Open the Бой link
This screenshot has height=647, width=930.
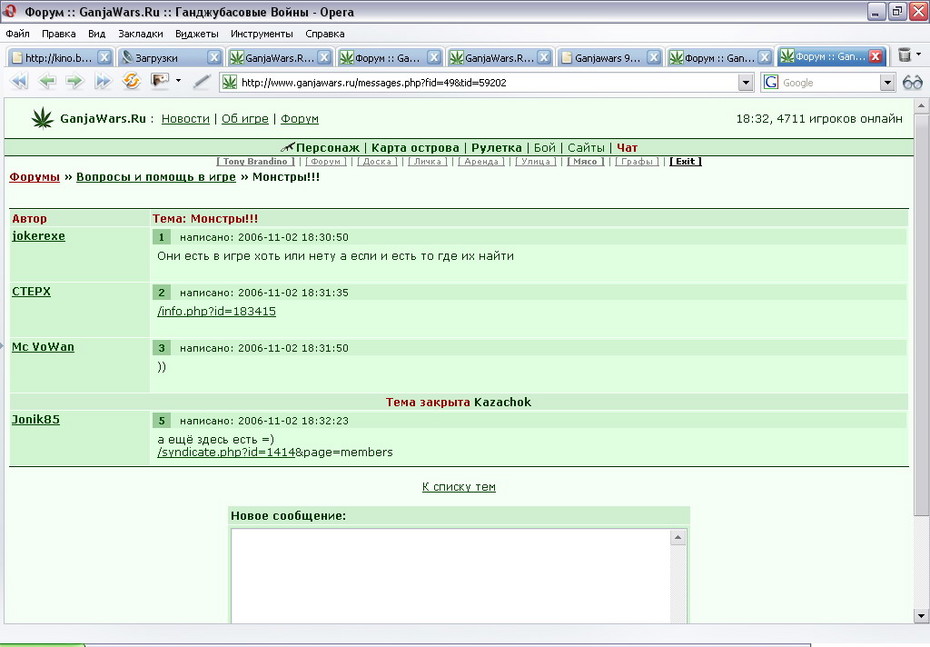point(544,148)
